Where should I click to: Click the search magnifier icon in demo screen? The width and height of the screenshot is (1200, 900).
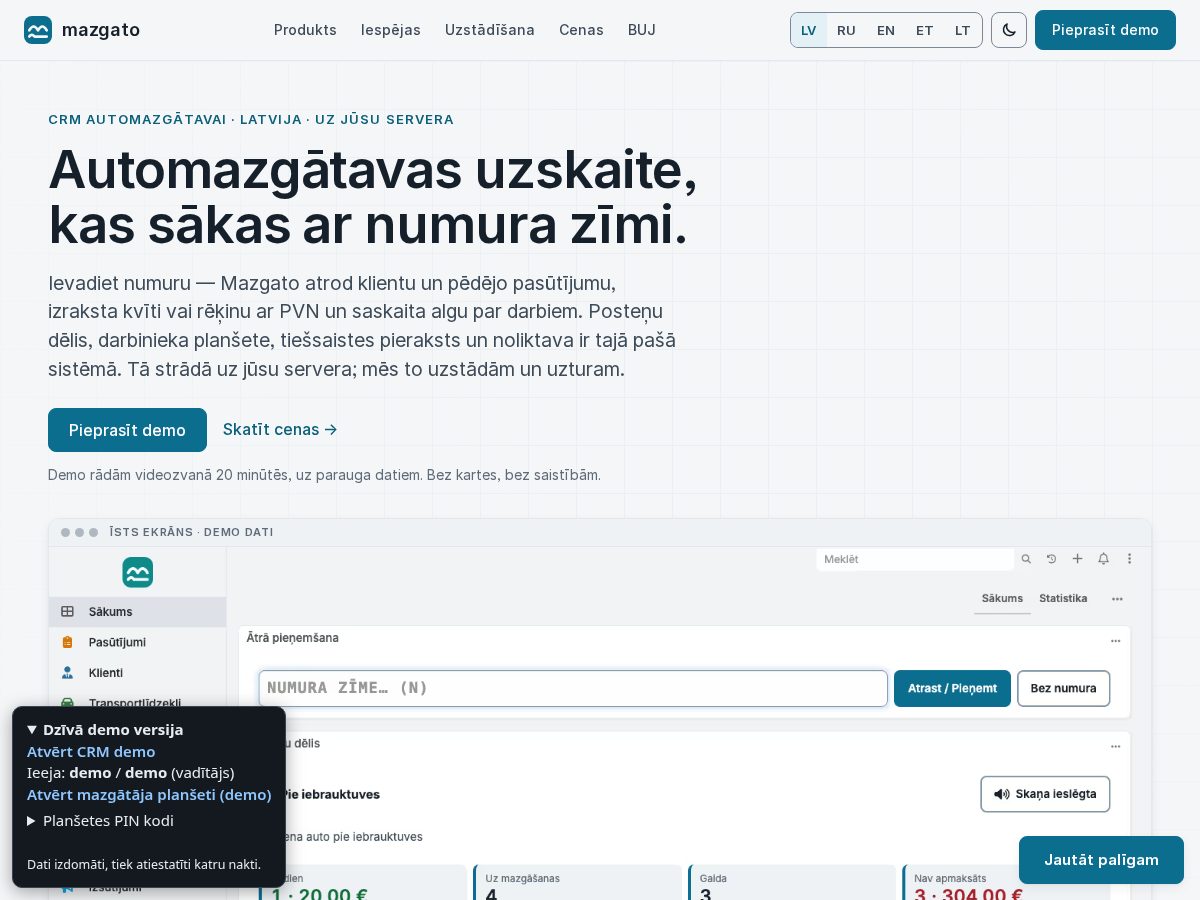tap(1025, 559)
